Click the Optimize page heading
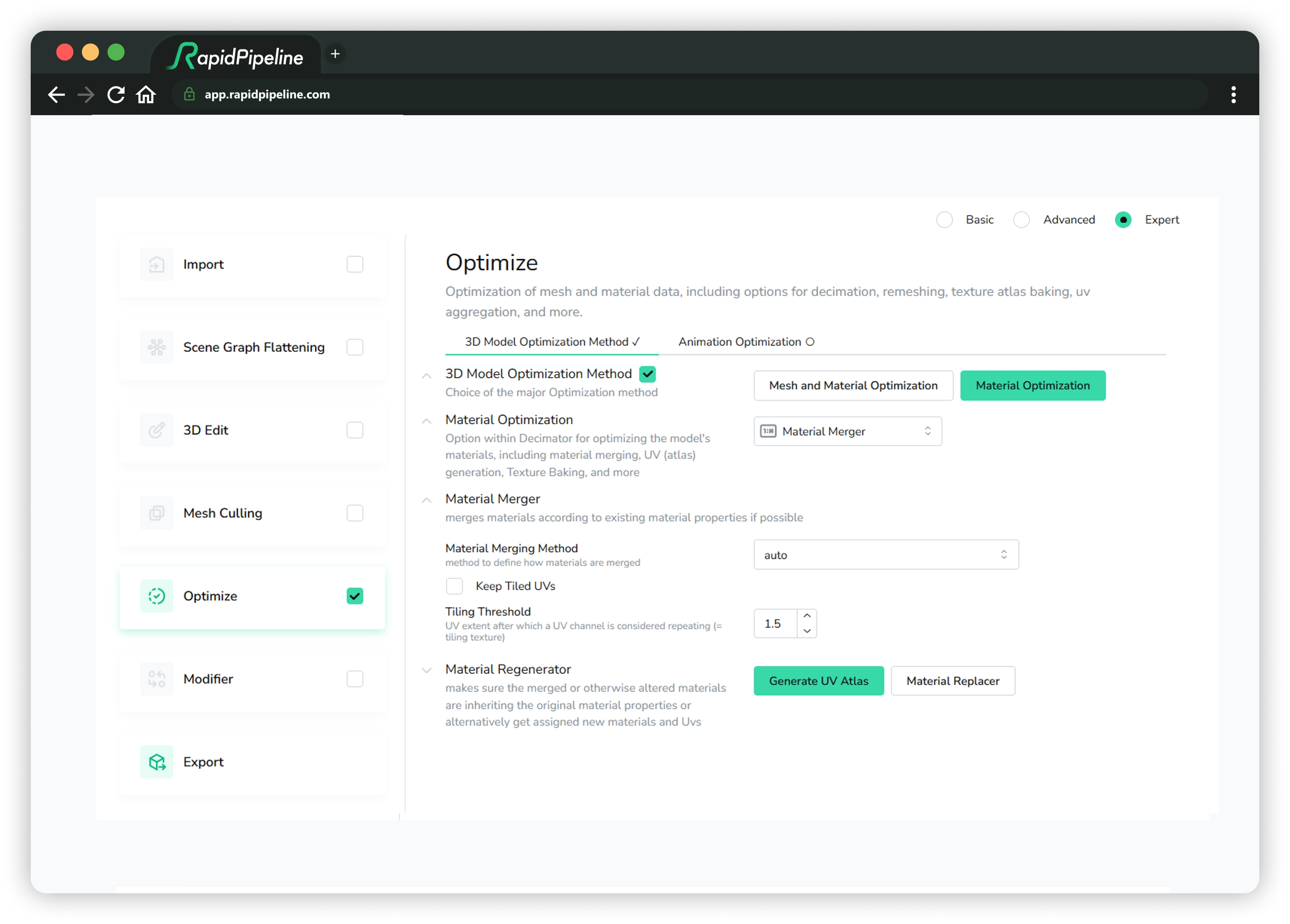The width and height of the screenshot is (1290, 924). click(x=492, y=263)
